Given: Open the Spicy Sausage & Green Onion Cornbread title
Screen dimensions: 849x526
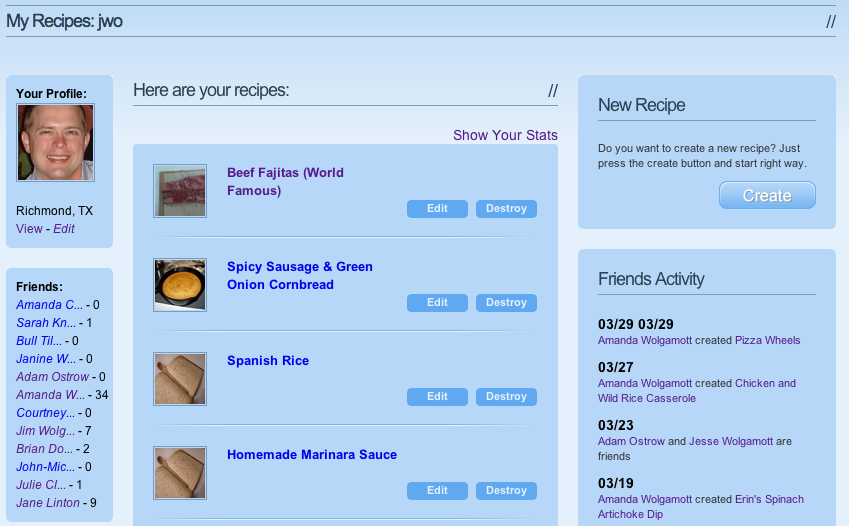Looking at the screenshot, I should click(300, 276).
